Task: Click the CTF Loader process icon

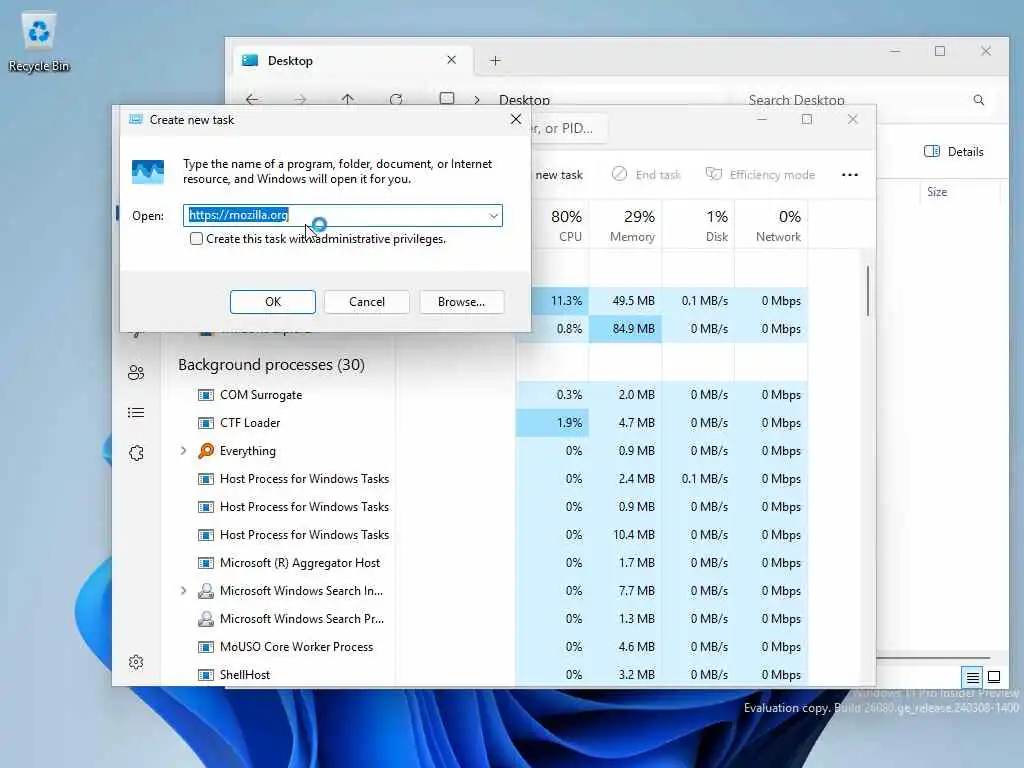Action: pyautogui.click(x=206, y=423)
